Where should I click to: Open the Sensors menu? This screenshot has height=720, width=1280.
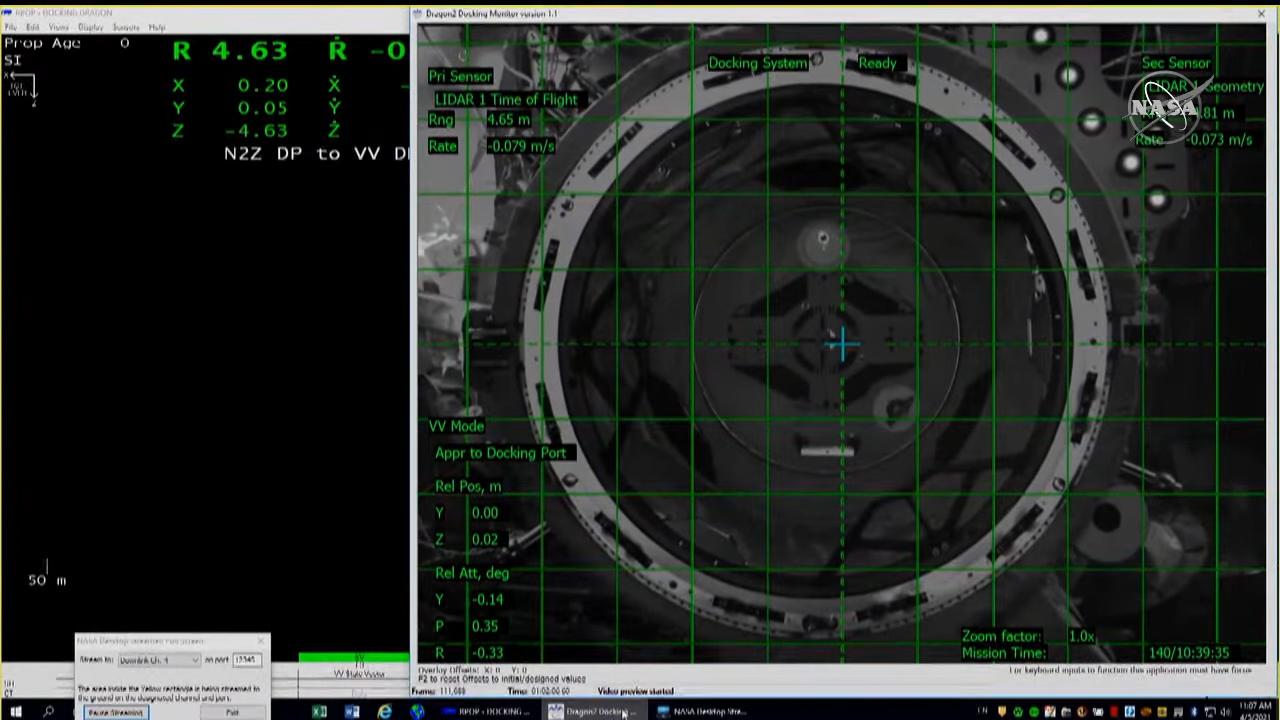[126, 27]
